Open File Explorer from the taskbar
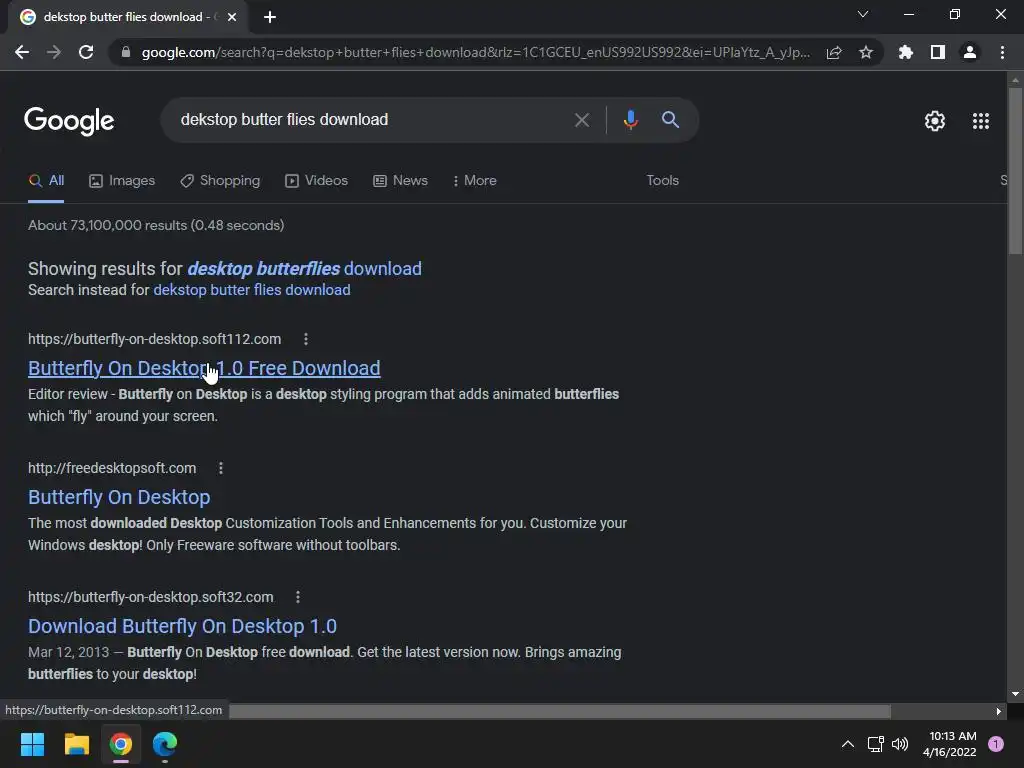The width and height of the screenshot is (1024, 768). [76, 744]
